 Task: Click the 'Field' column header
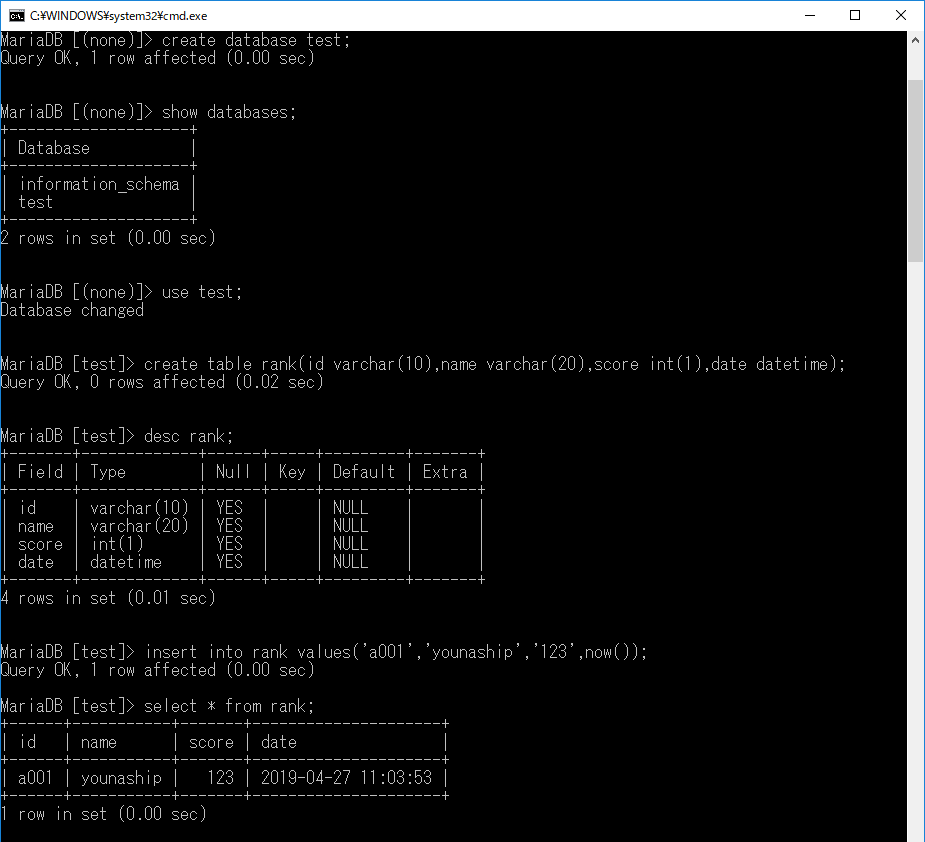(40, 472)
